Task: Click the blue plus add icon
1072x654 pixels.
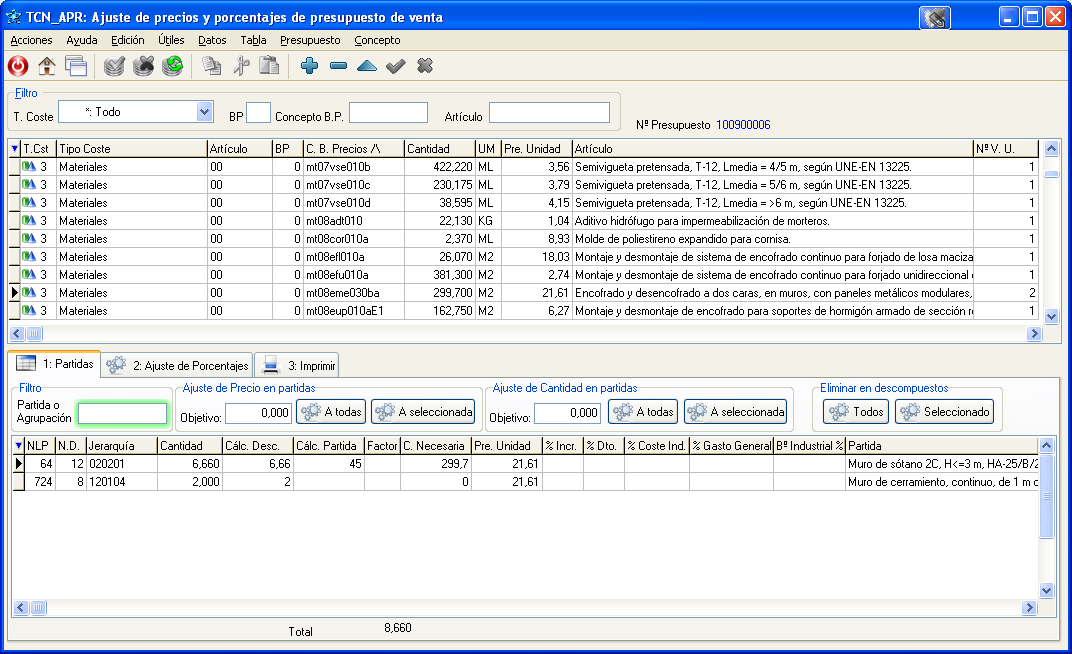Action: pos(309,66)
